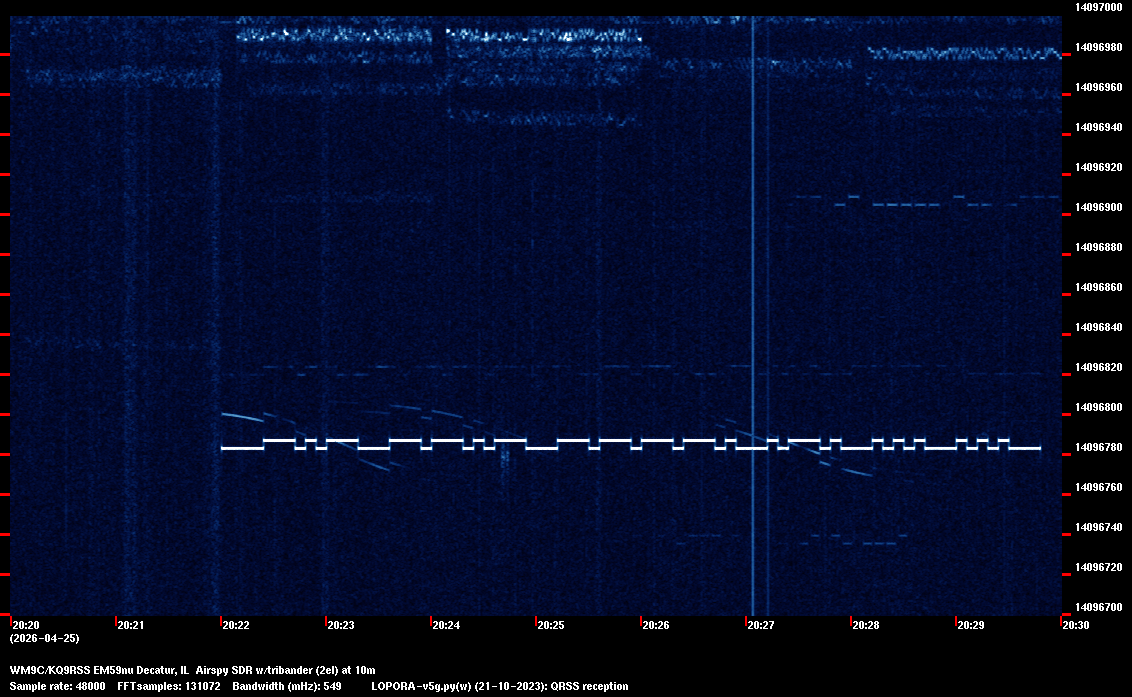Click the LOPORA-v5g.py QRSS reception text
This screenshot has width=1132, height=697.
[x=499, y=686]
